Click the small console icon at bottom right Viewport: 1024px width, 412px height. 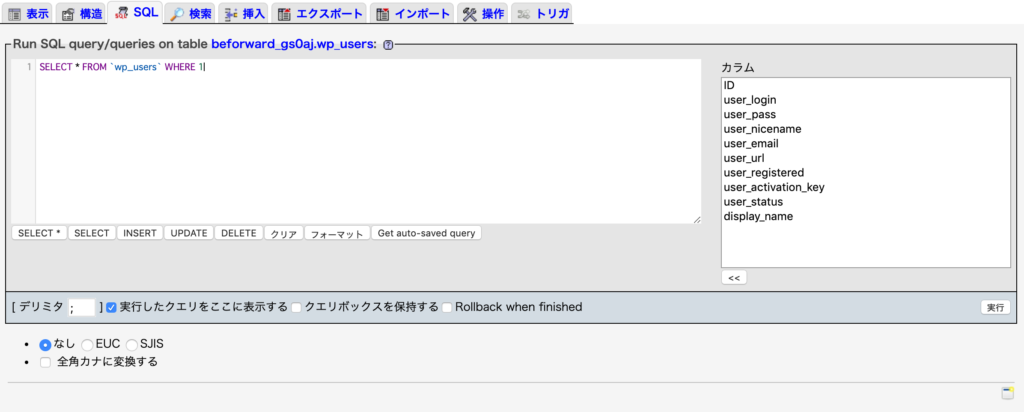click(x=1007, y=392)
